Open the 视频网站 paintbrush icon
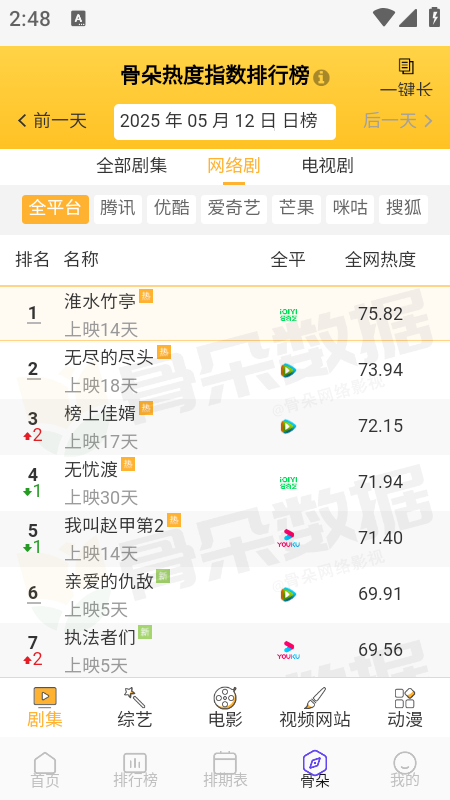 [x=315, y=697]
